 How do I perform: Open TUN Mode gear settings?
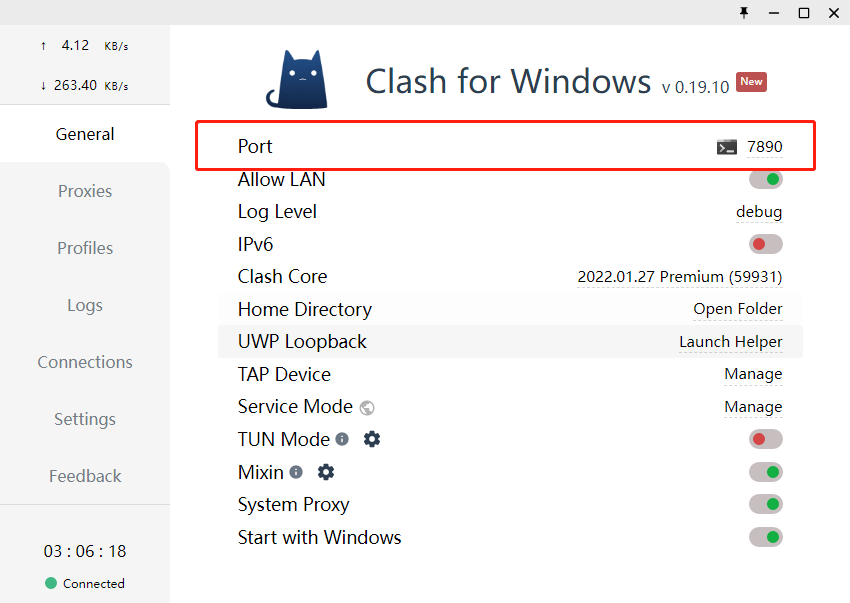pyautogui.click(x=372, y=439)
